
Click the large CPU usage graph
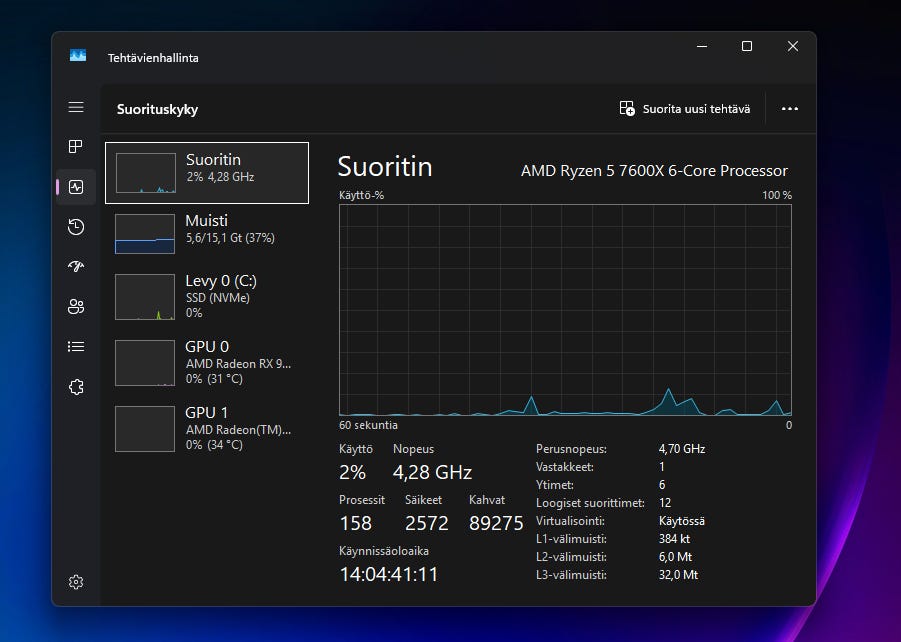pos(565,310)
